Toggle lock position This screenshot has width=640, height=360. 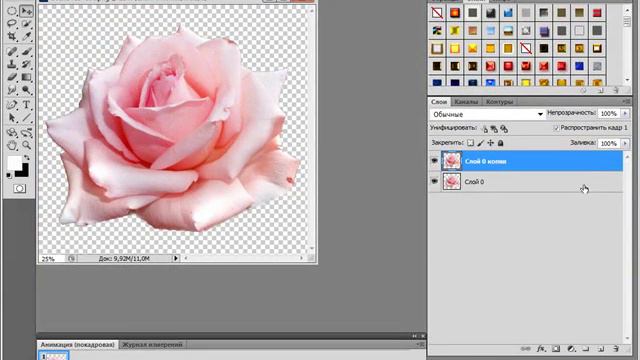tap(491, 143)
